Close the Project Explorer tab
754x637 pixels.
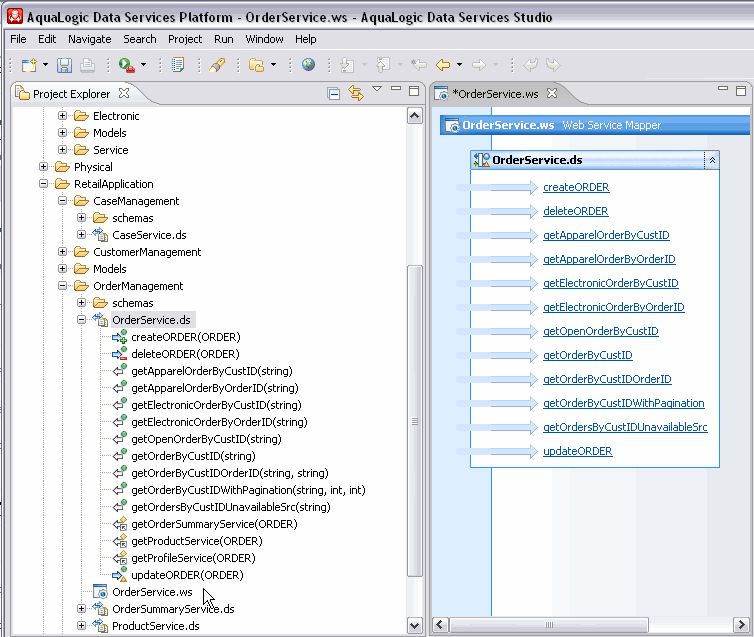[x=124, y=93]
